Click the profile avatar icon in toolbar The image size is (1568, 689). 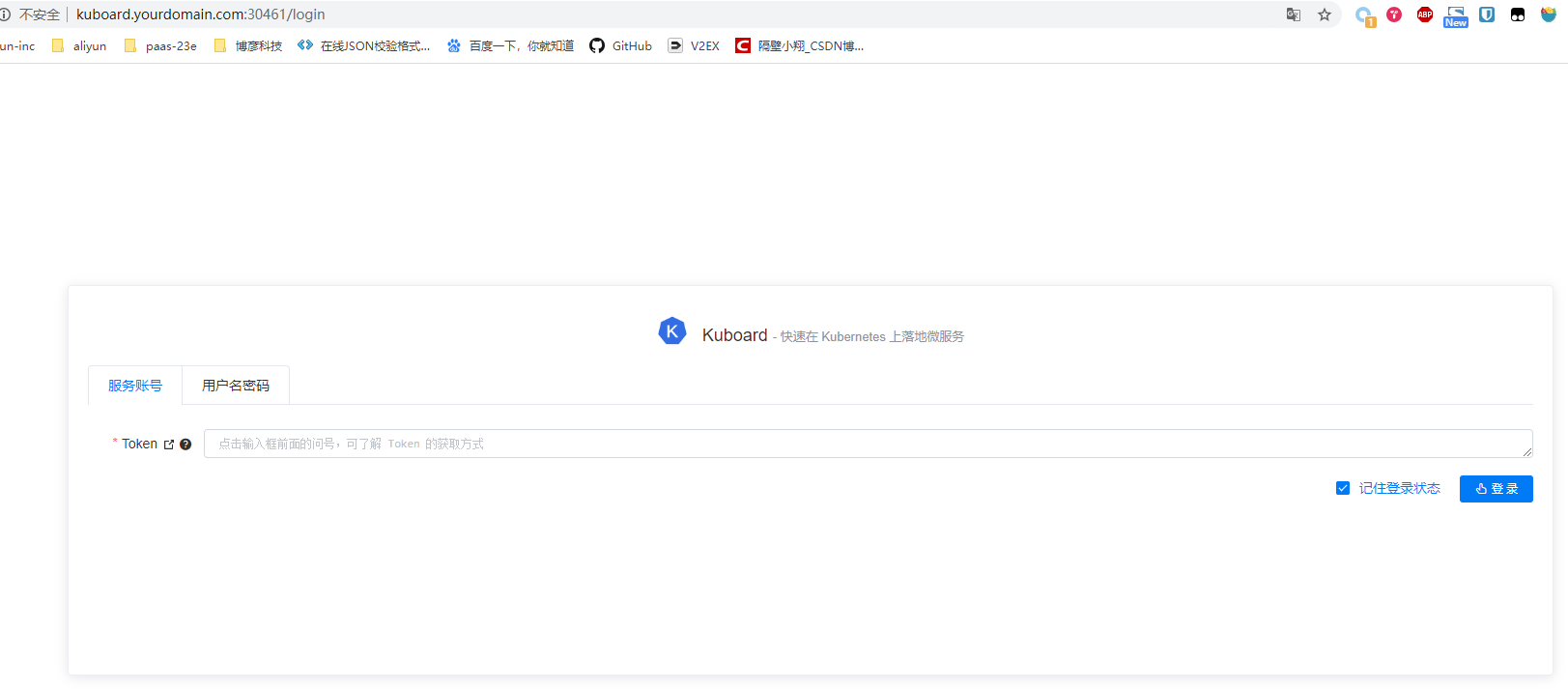[x=1549, y=14]
